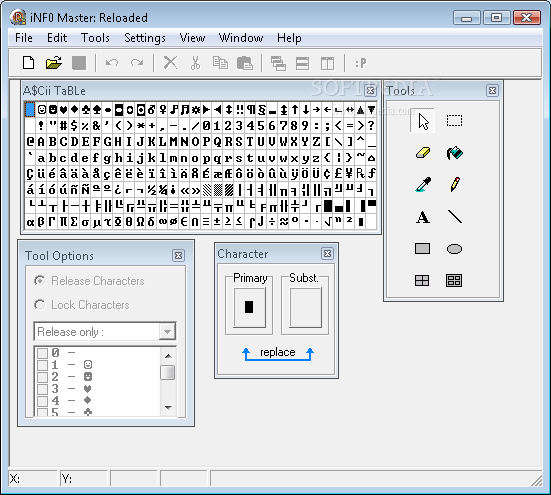Activate the Text tool (letter A)

coord(422,217)
